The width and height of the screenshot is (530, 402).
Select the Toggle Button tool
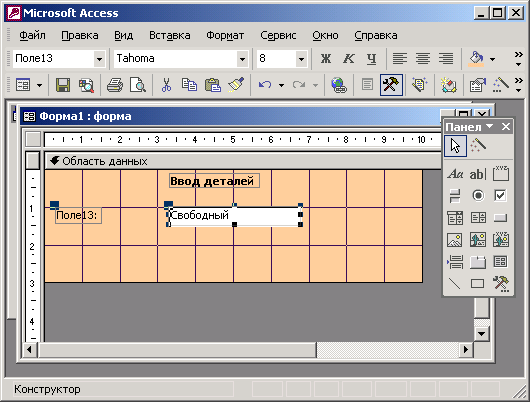pos(455,196)
